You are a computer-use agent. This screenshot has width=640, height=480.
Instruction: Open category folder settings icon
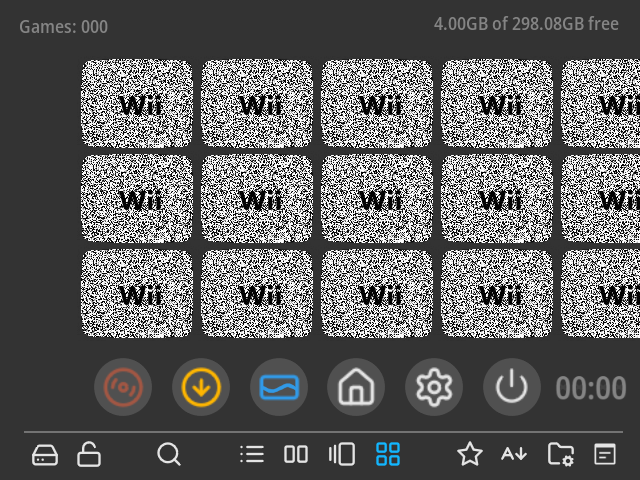pyautogui.click(x=561, y=454)
